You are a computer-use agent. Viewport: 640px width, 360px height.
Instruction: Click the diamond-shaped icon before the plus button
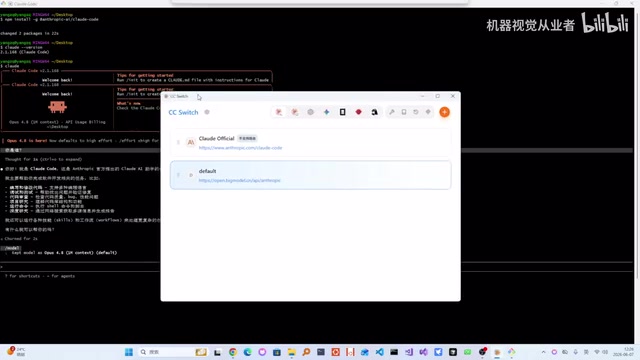coord(428,112)
